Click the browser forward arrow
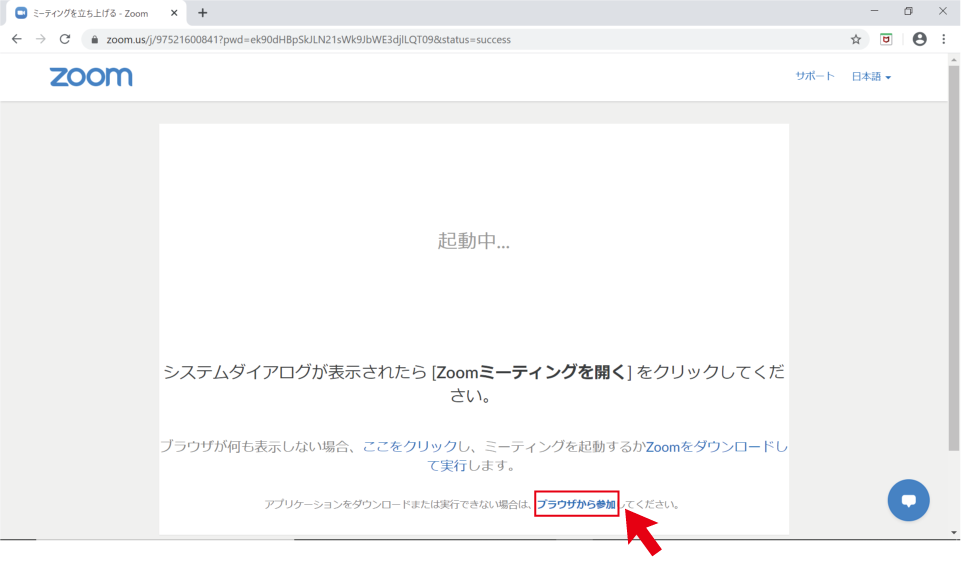Screen dimensions: 961x564 (40, 39)
